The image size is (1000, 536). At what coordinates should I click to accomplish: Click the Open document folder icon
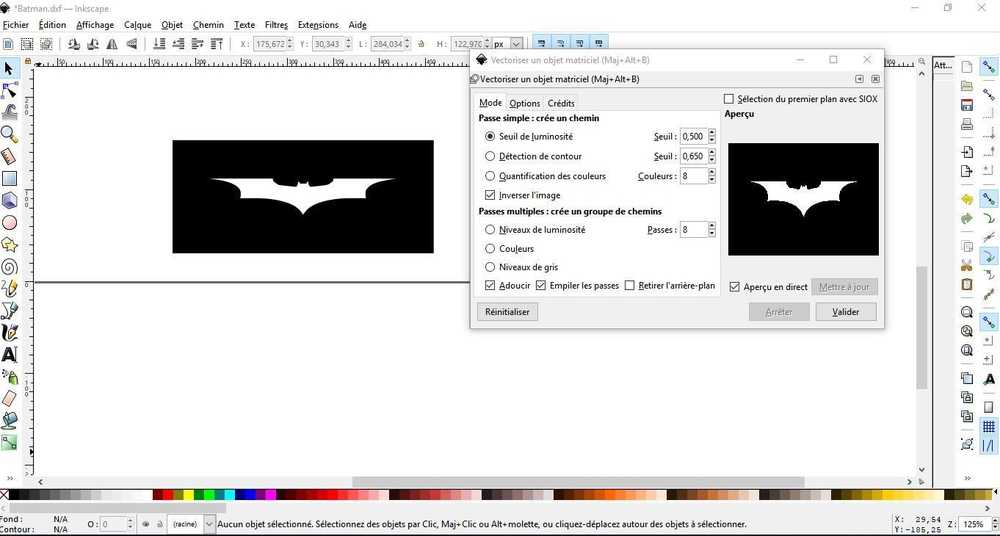(x=967, y=86)
